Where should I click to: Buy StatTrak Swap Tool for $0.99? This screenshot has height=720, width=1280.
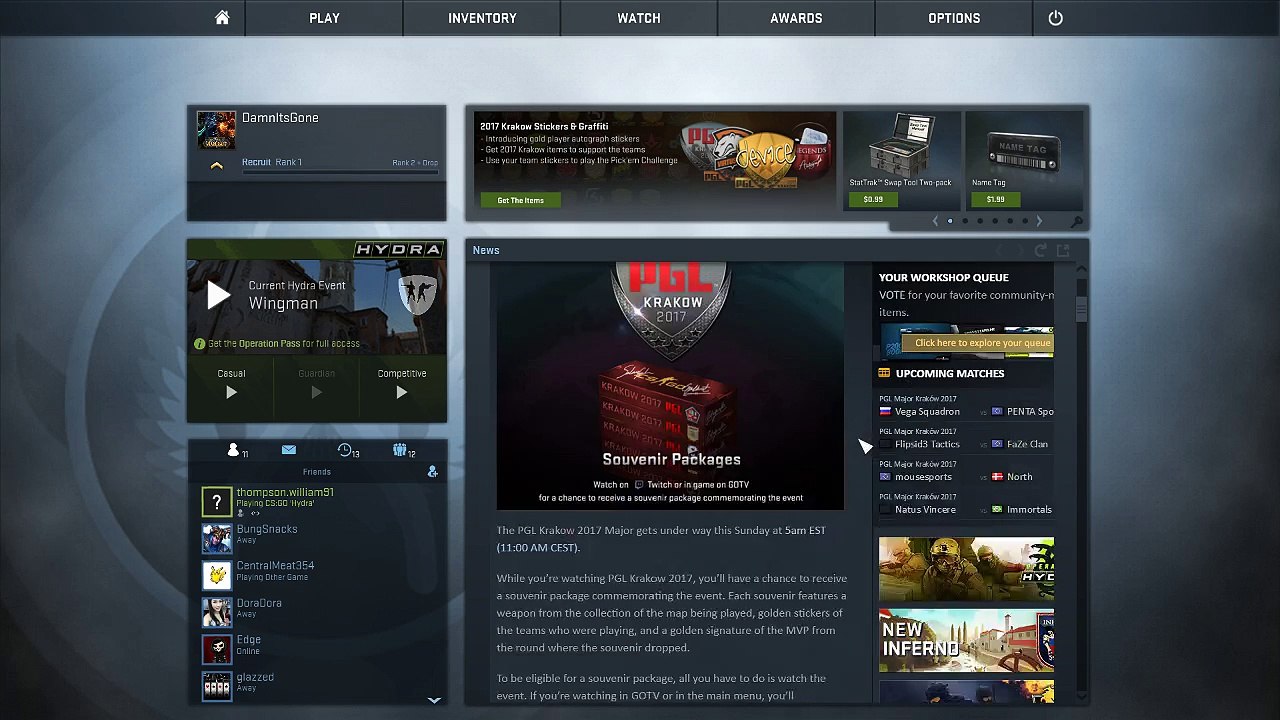873,199
